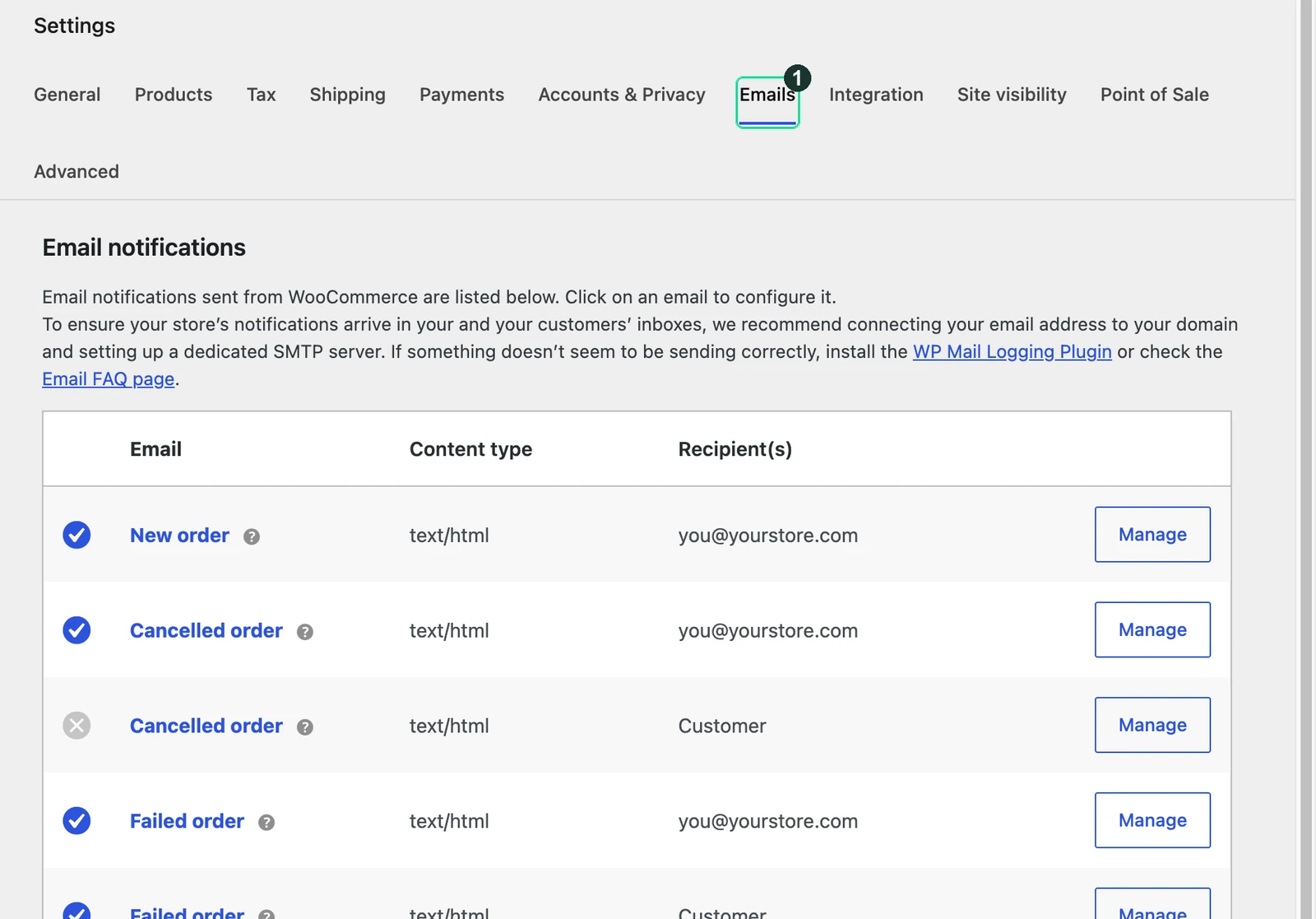Click you@yourstore.com in New order row
1316x919 pixels.
click(768, 536)
